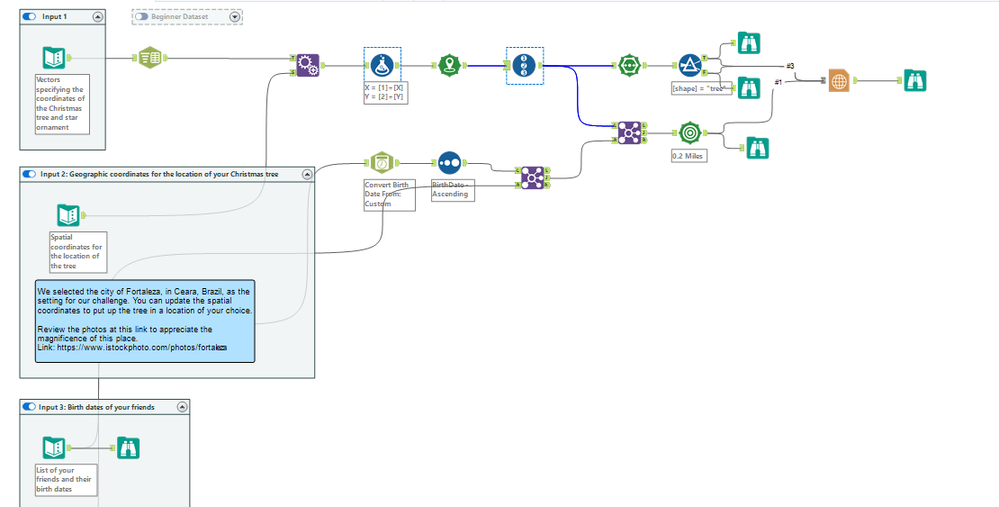Enable the Beginner Dataset container toggle
Screen dimensions: 999x507
(141, 17)
